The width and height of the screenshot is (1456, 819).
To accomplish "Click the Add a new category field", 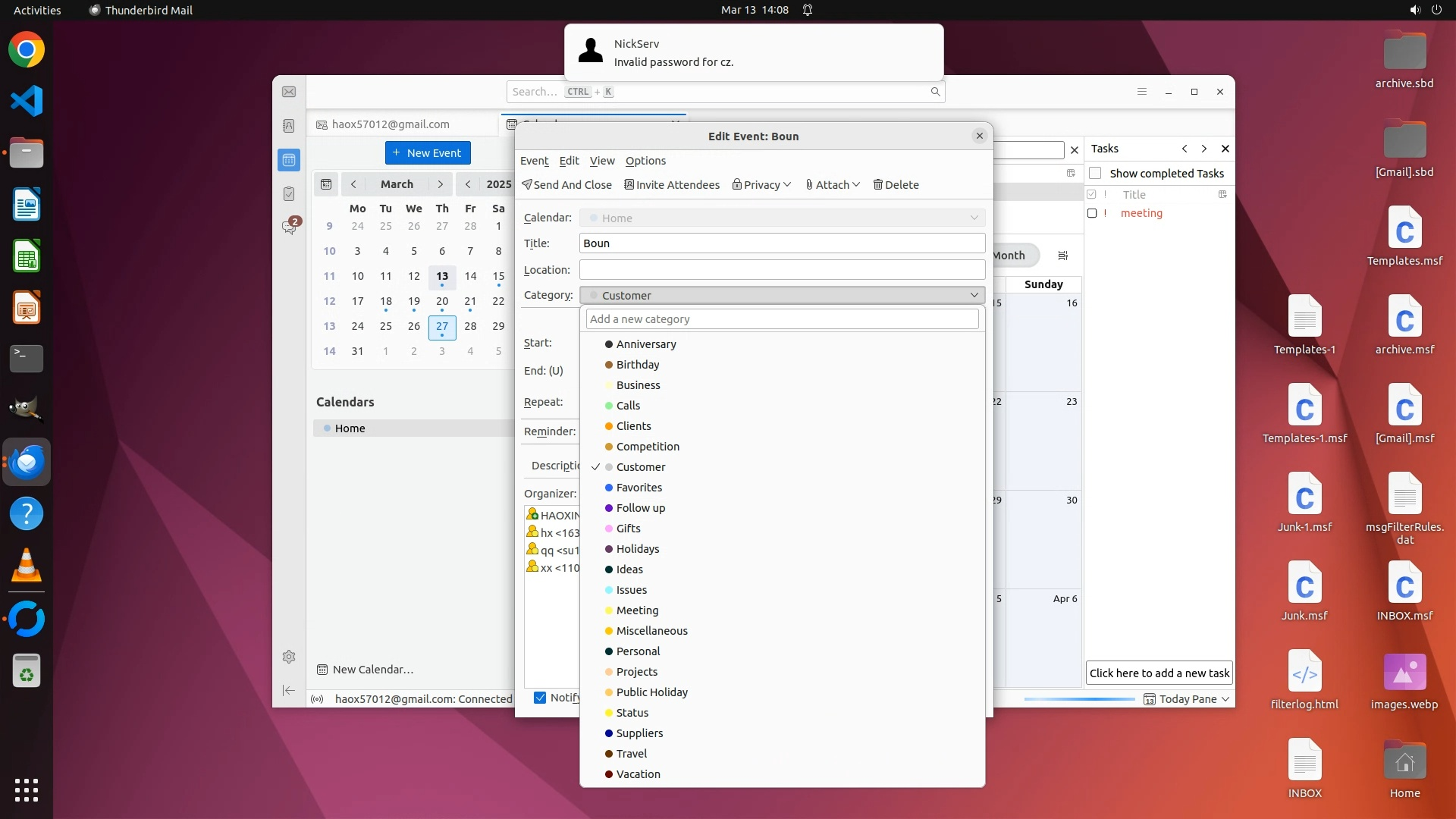I will point(782,319).
